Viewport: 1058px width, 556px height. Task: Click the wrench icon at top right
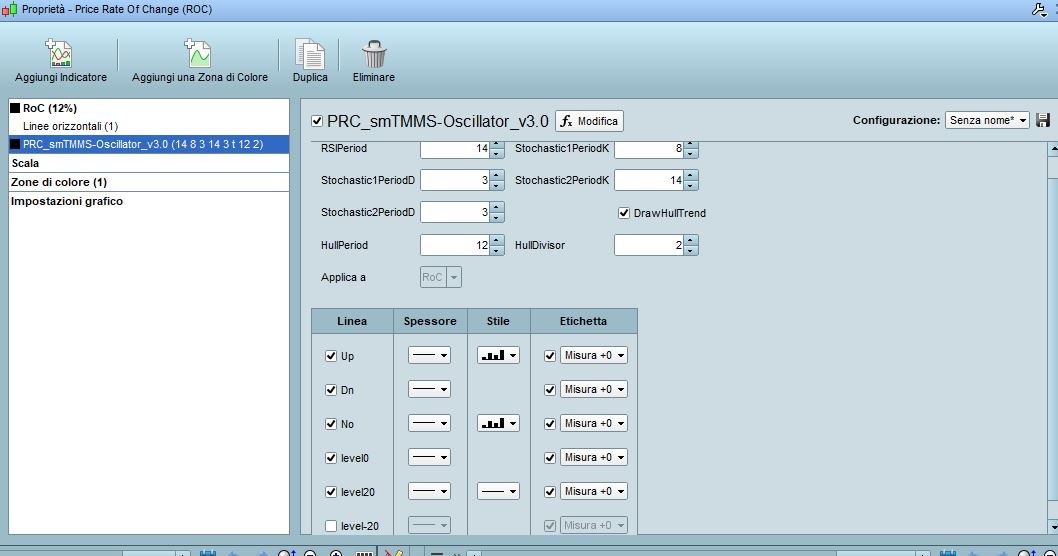[x=1037, y=9]
